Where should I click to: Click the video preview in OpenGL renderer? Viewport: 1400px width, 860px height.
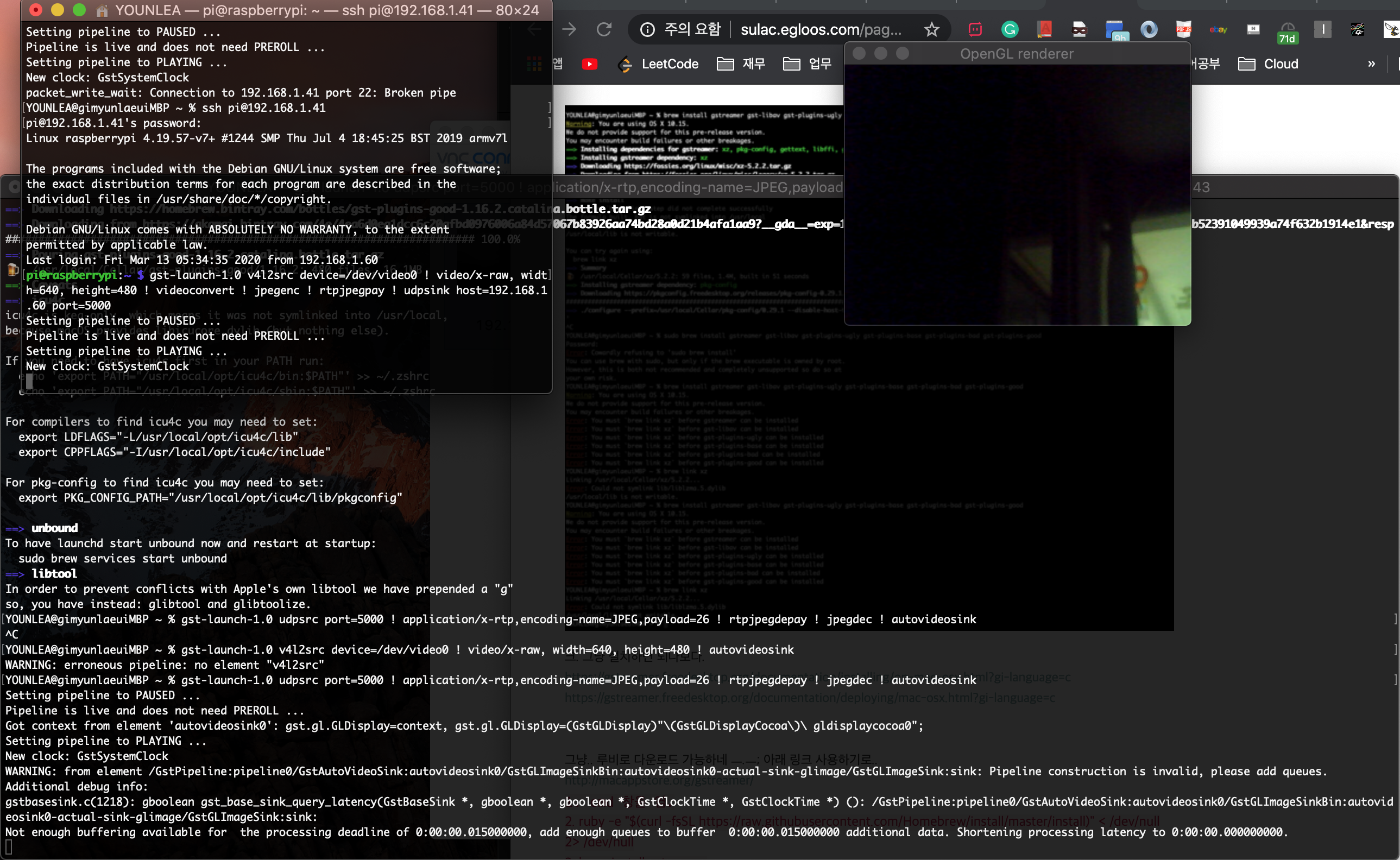pyautogui.click(x=1017, y=194)
